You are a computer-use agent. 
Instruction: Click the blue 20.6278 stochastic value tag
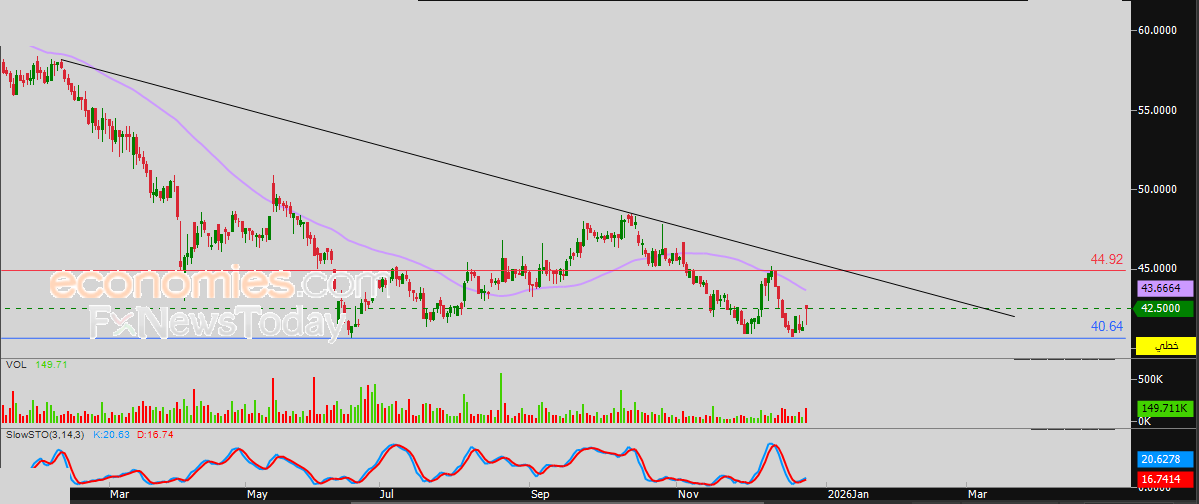coord(1163,459)
